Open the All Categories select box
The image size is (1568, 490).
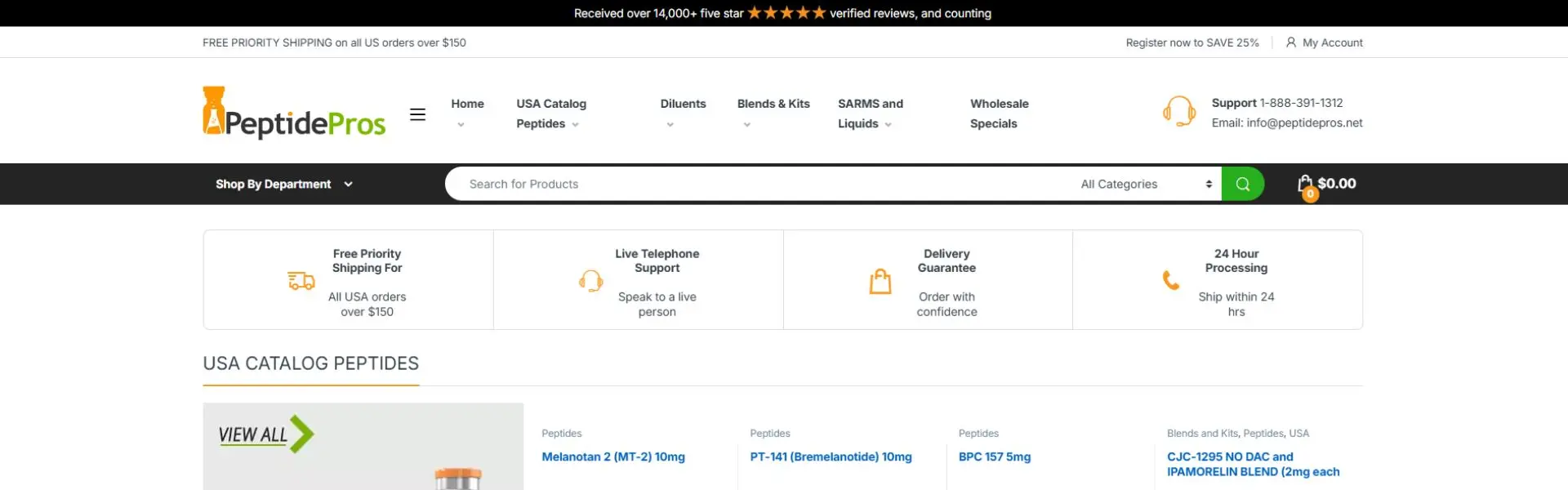tap(1146, 184)
